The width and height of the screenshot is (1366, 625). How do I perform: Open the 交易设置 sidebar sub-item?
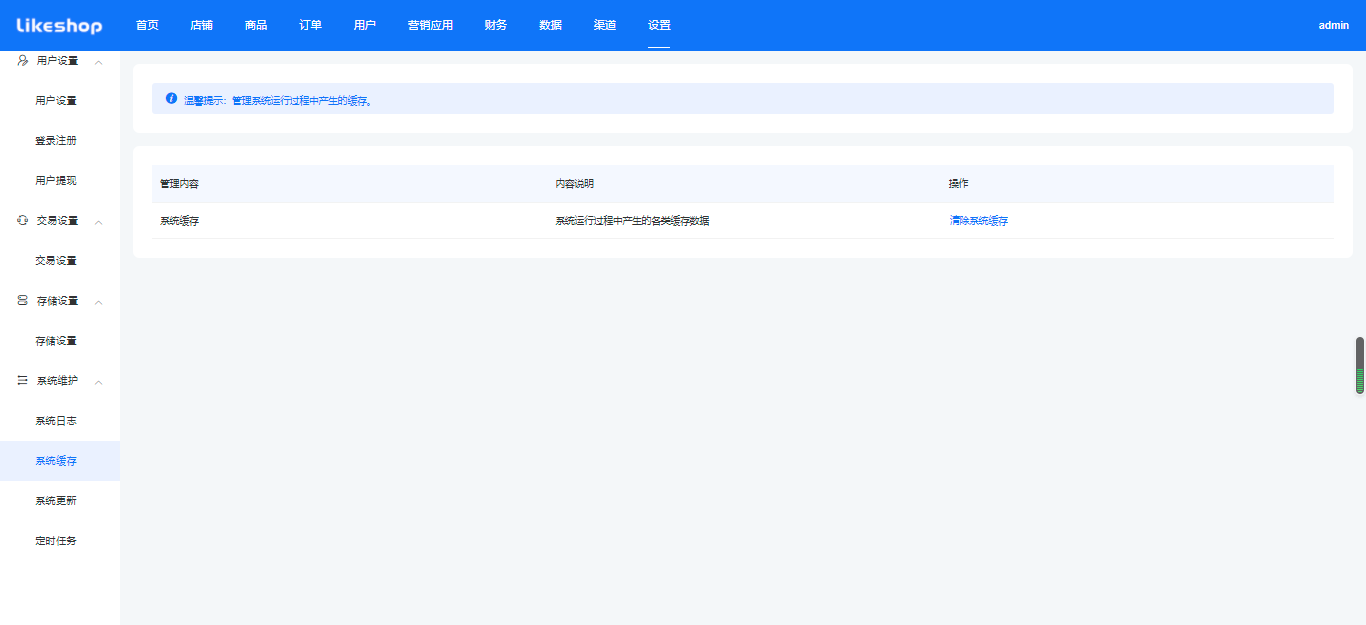pos(60,261)
